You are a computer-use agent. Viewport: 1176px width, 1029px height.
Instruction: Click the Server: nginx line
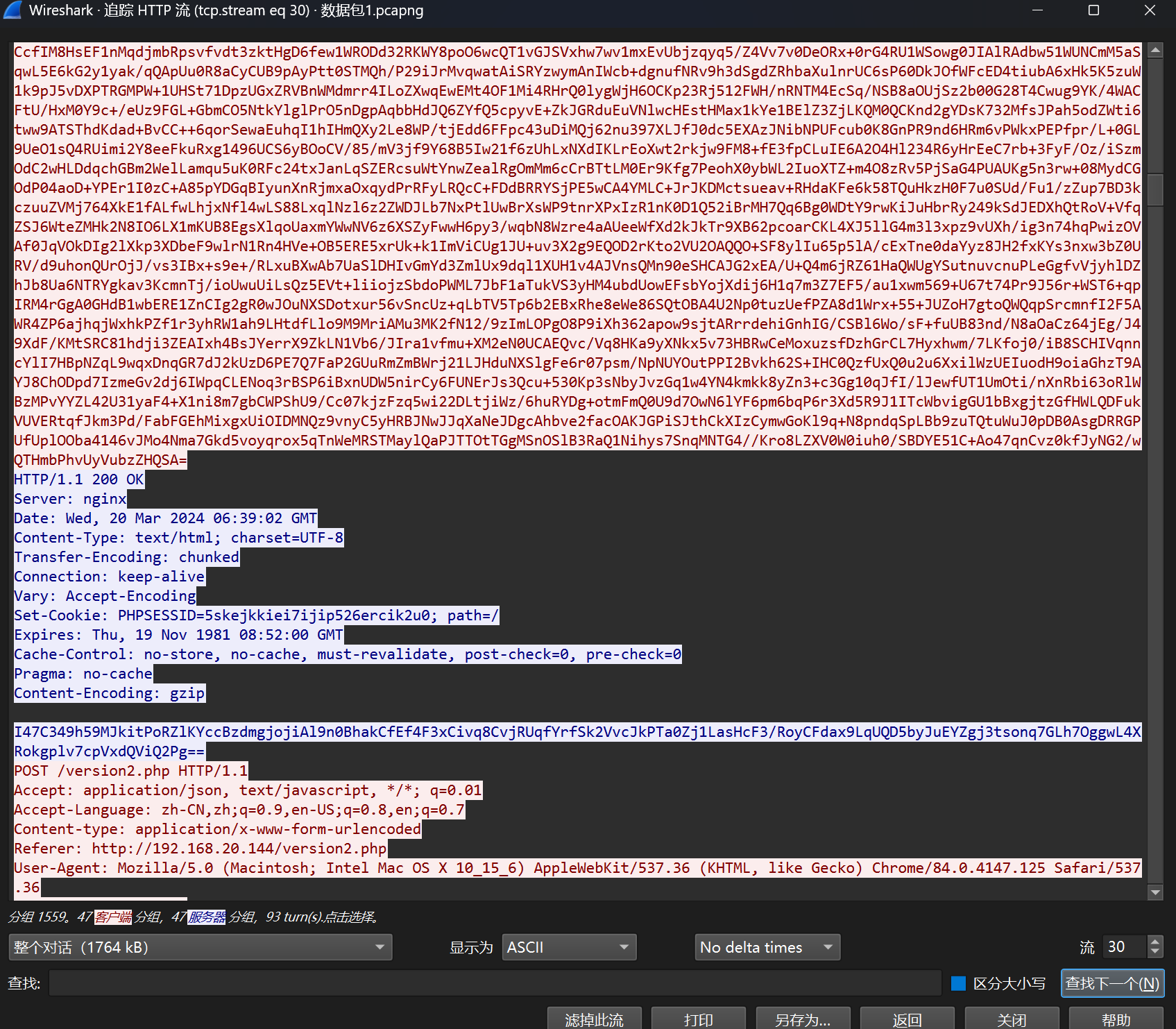(70, 499)
